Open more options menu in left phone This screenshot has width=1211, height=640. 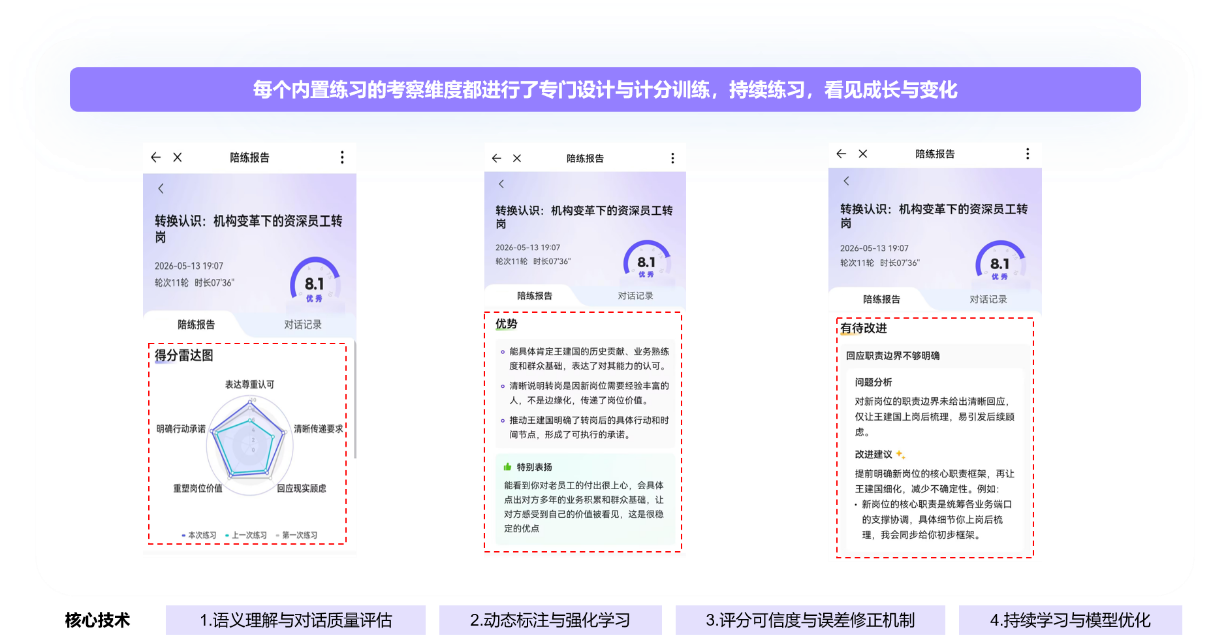342,157
